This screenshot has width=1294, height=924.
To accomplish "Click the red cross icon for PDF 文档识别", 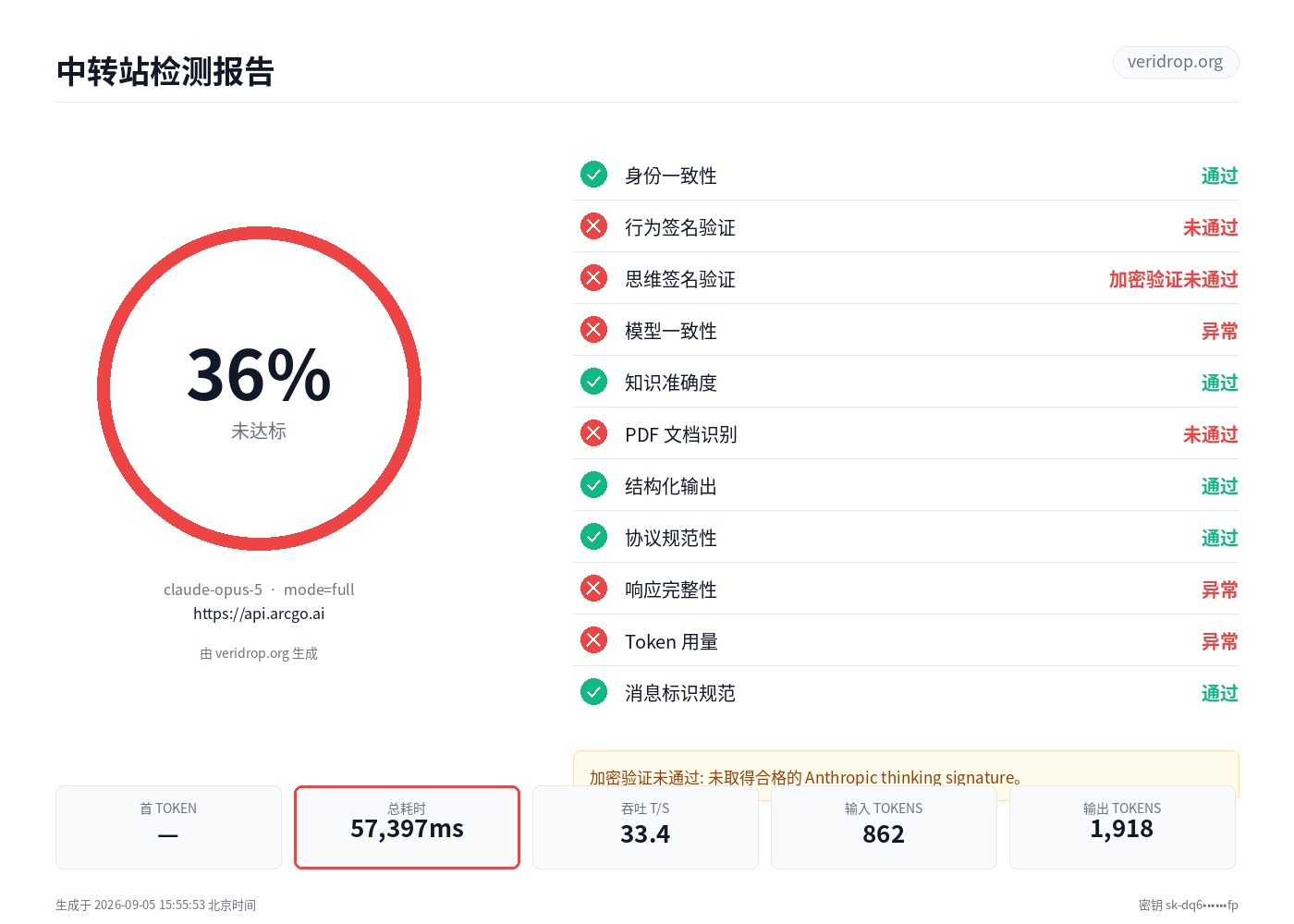I will [x=593, y=433].
